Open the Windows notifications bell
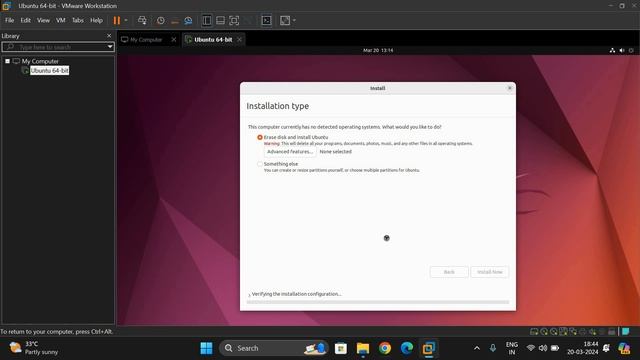Screen dimensions: 640x360 coord(606,348)
